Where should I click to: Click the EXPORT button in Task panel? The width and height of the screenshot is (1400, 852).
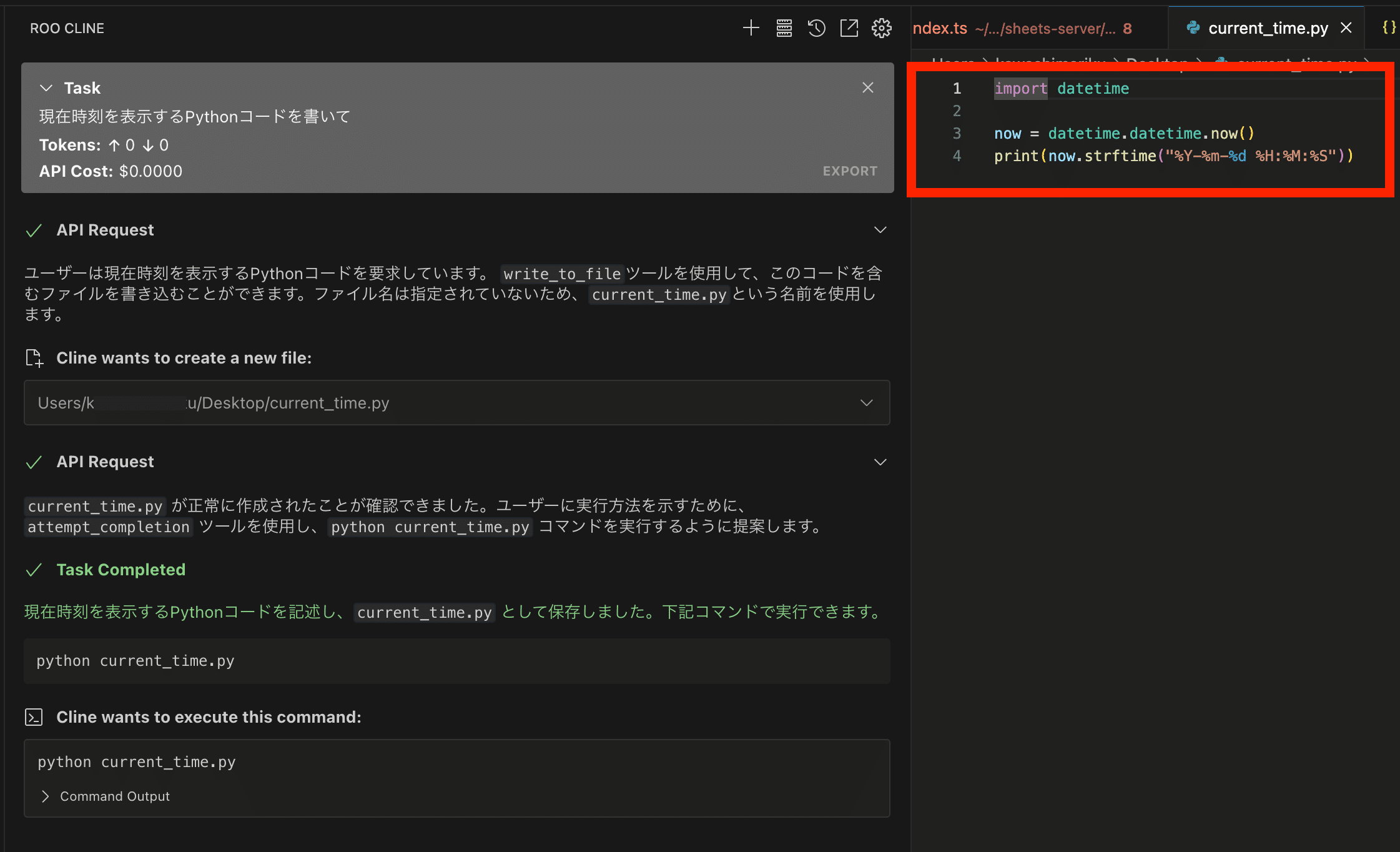click(849, 171)
